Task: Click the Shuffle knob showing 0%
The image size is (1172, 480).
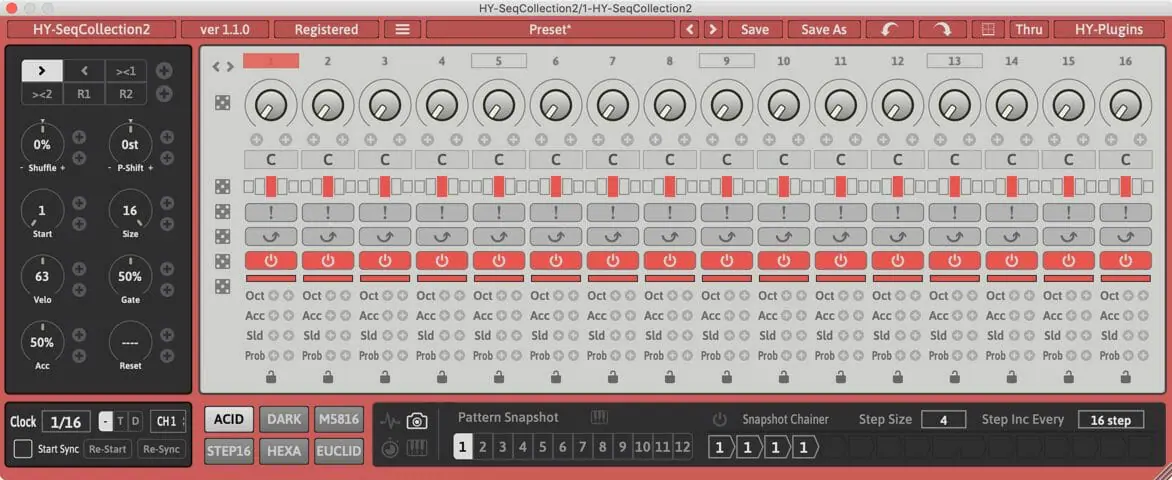Action: (x=42, y=145)
